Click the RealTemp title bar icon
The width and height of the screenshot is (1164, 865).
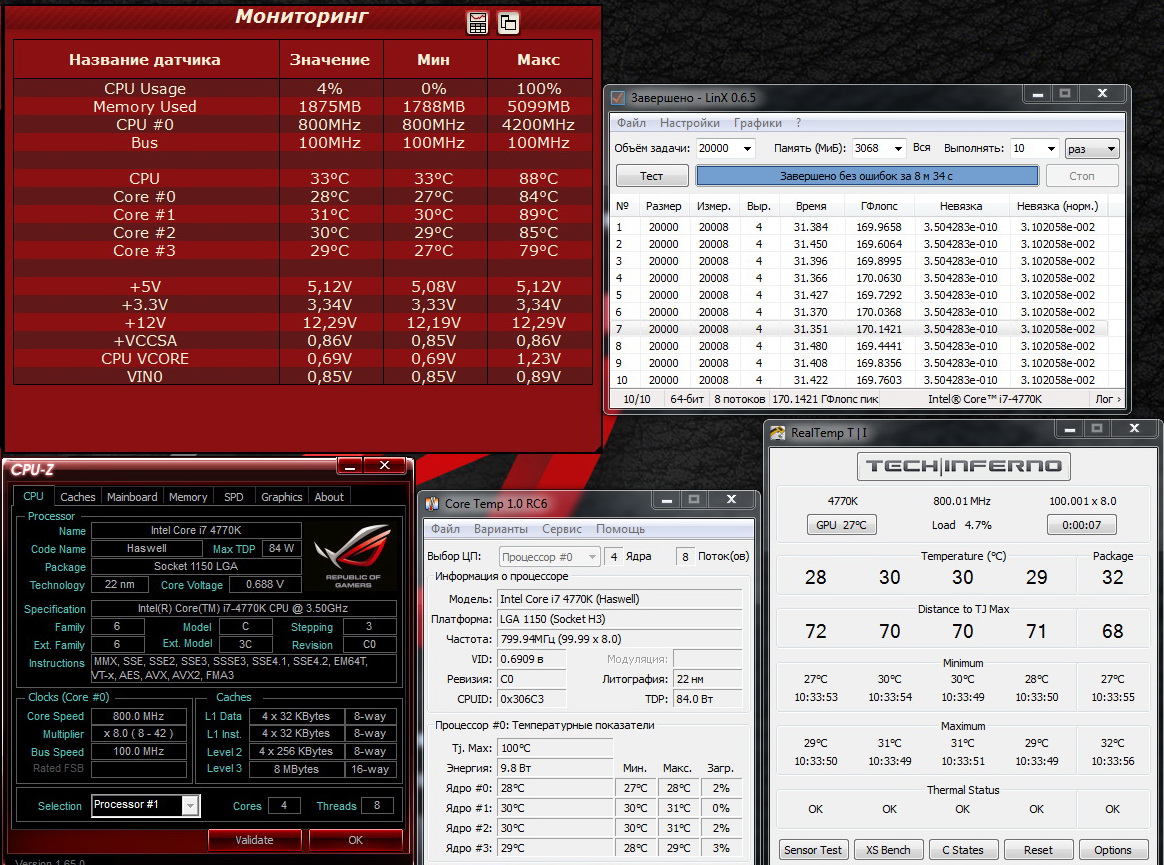pos(777,433)
